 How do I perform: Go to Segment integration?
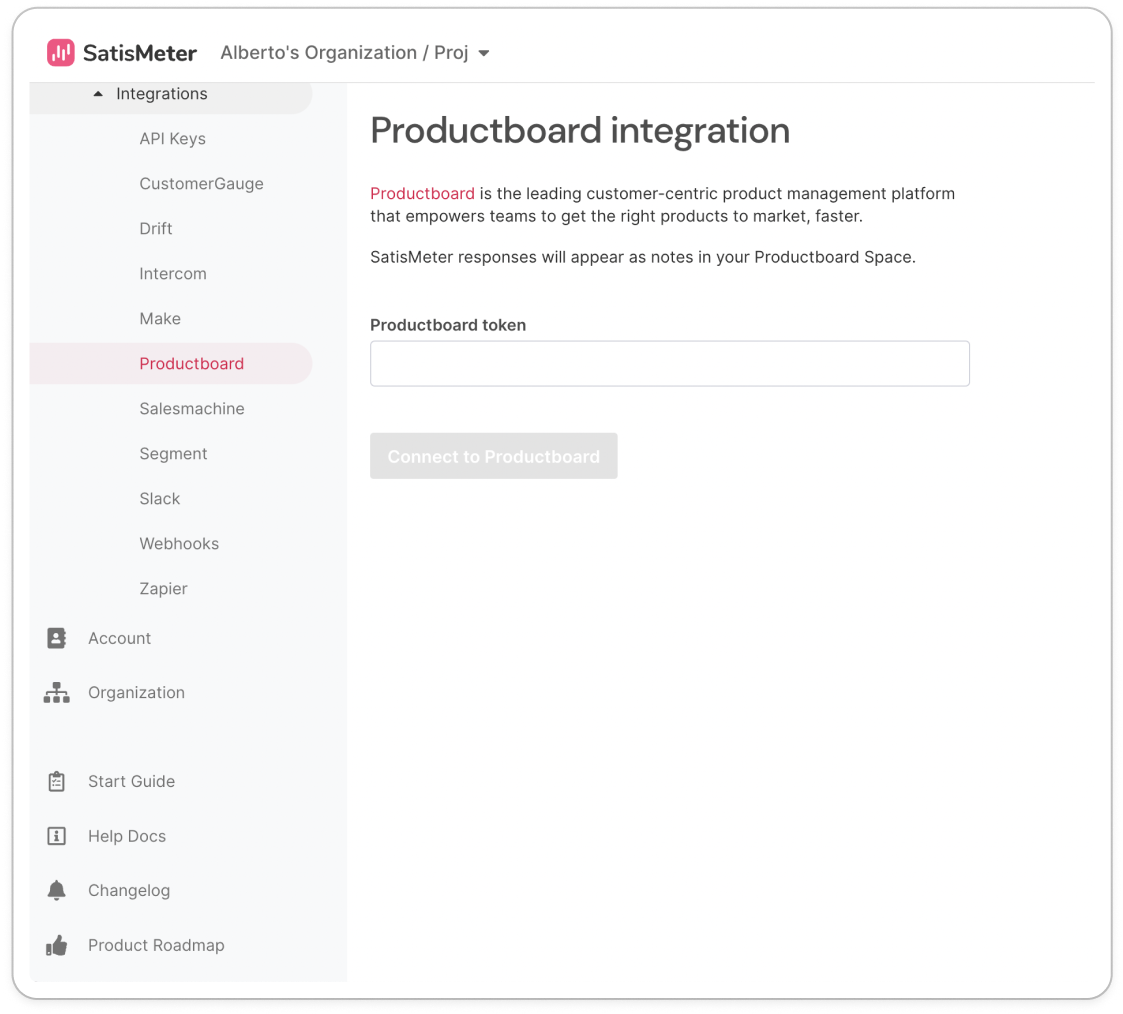pos(173,454)
